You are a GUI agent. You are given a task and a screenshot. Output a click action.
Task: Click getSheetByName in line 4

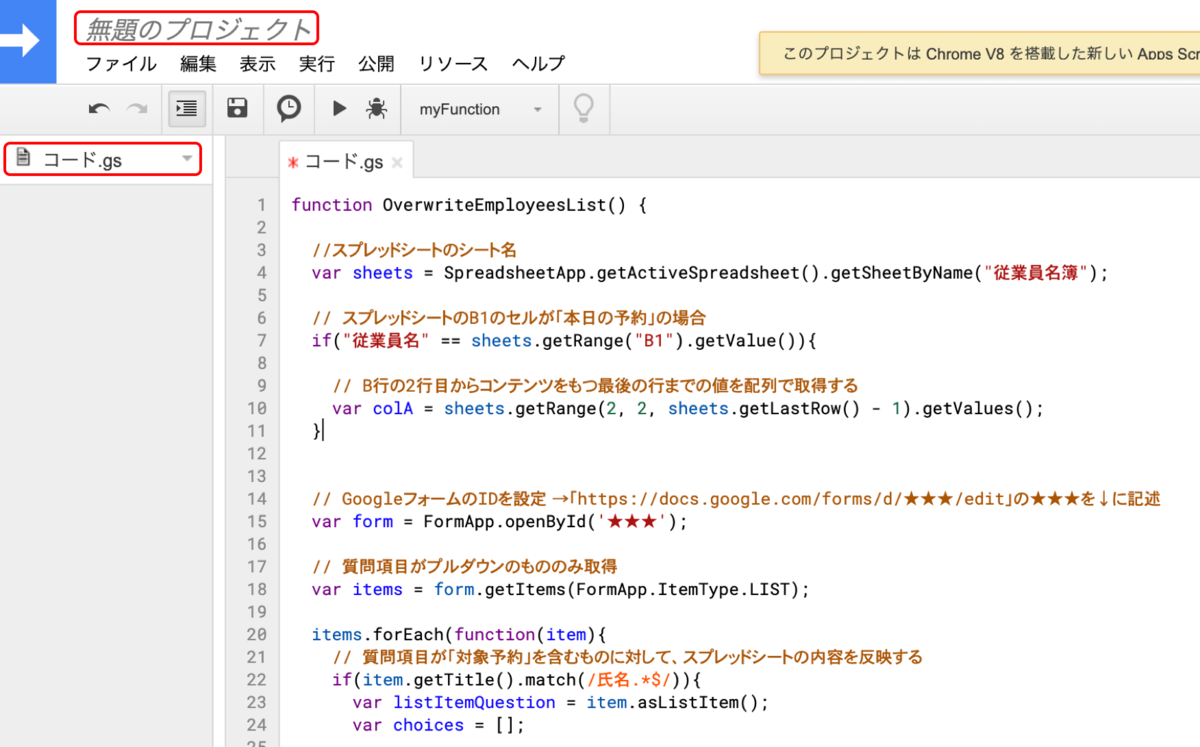coord(902,273)
